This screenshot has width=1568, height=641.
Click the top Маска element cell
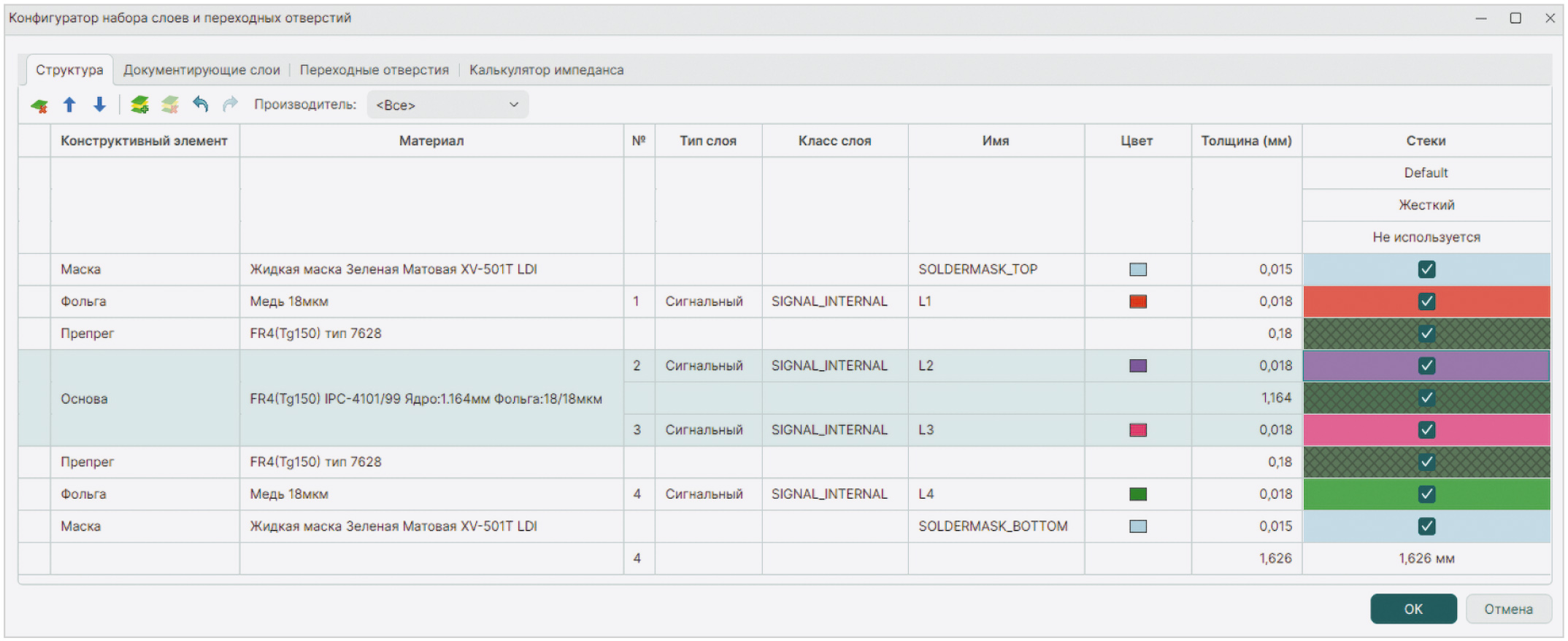145,269
